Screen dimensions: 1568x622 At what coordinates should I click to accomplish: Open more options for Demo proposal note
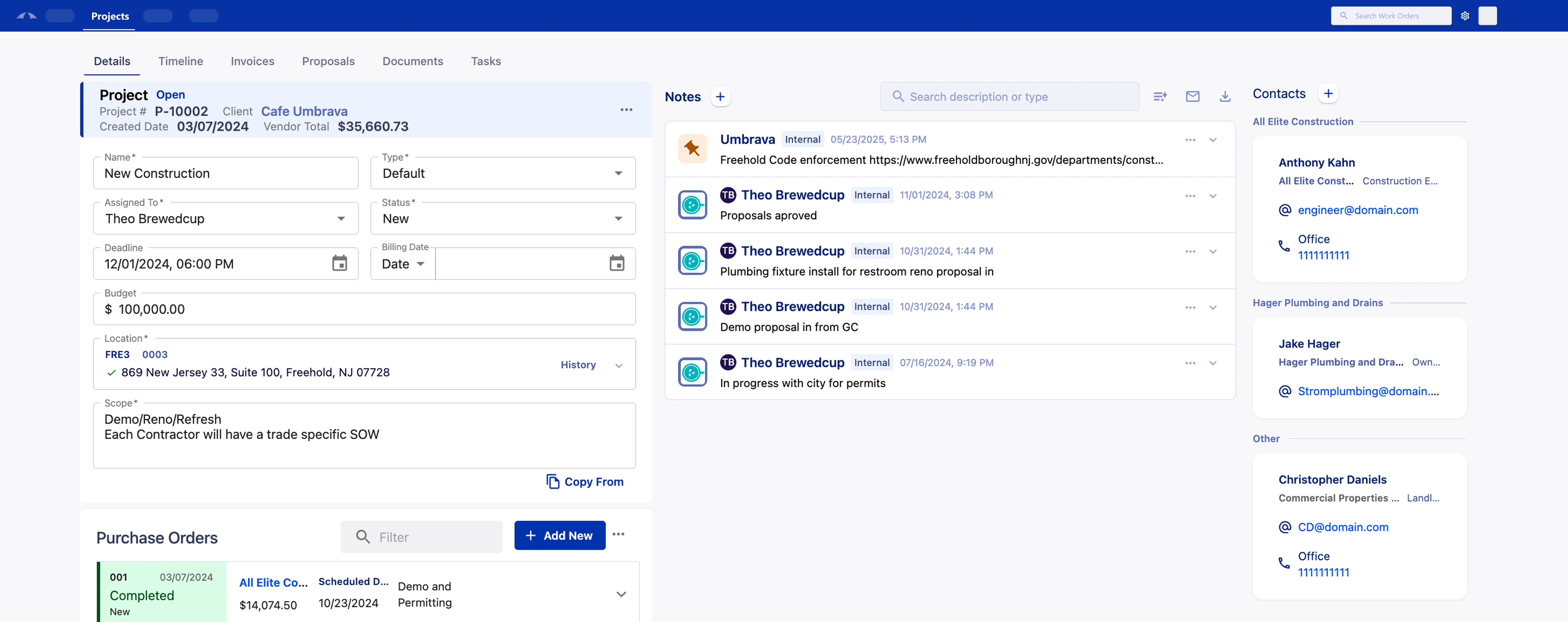(x=1190, y=307)
